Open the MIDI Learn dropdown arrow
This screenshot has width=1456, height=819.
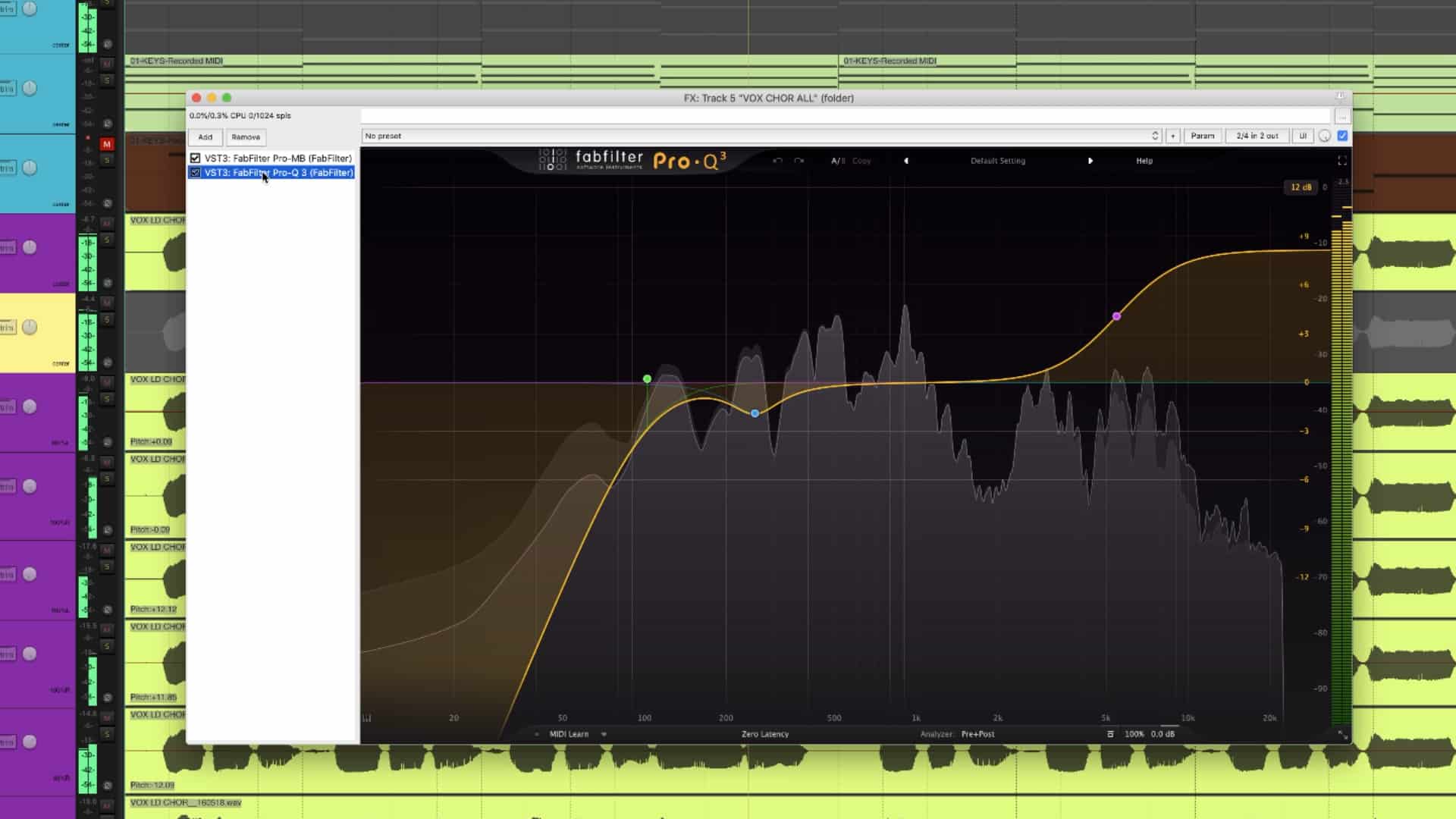pos(604,734)
